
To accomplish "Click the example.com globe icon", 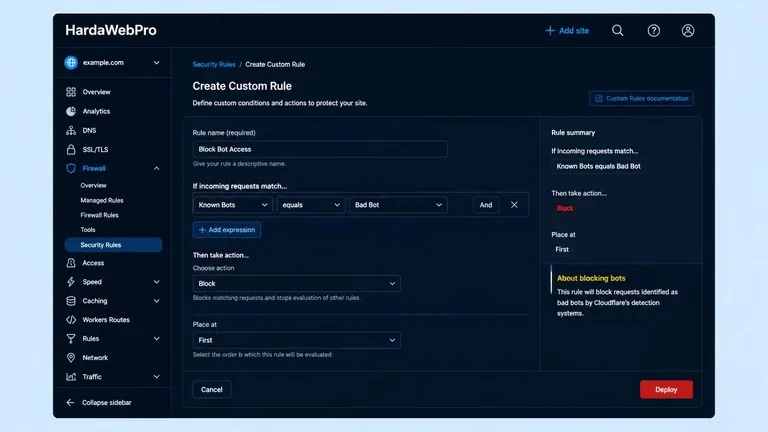I will (x=71, y=63).
